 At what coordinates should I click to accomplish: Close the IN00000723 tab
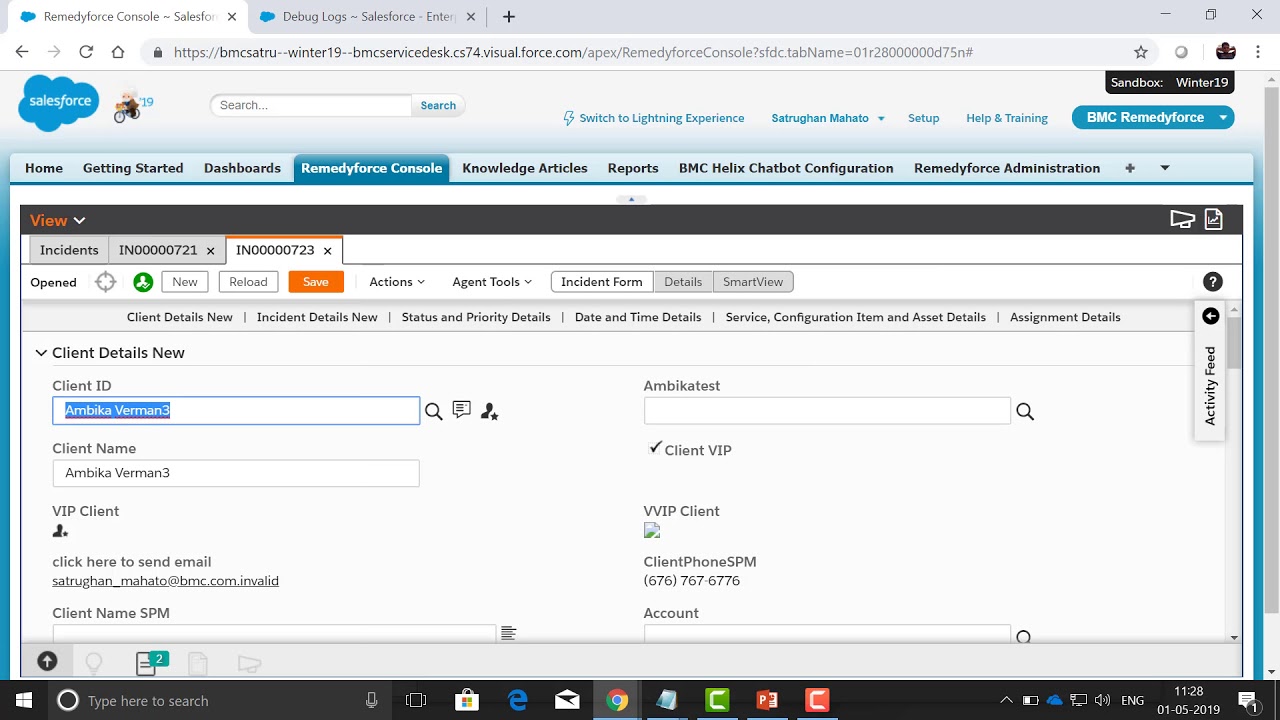(327, 251)
